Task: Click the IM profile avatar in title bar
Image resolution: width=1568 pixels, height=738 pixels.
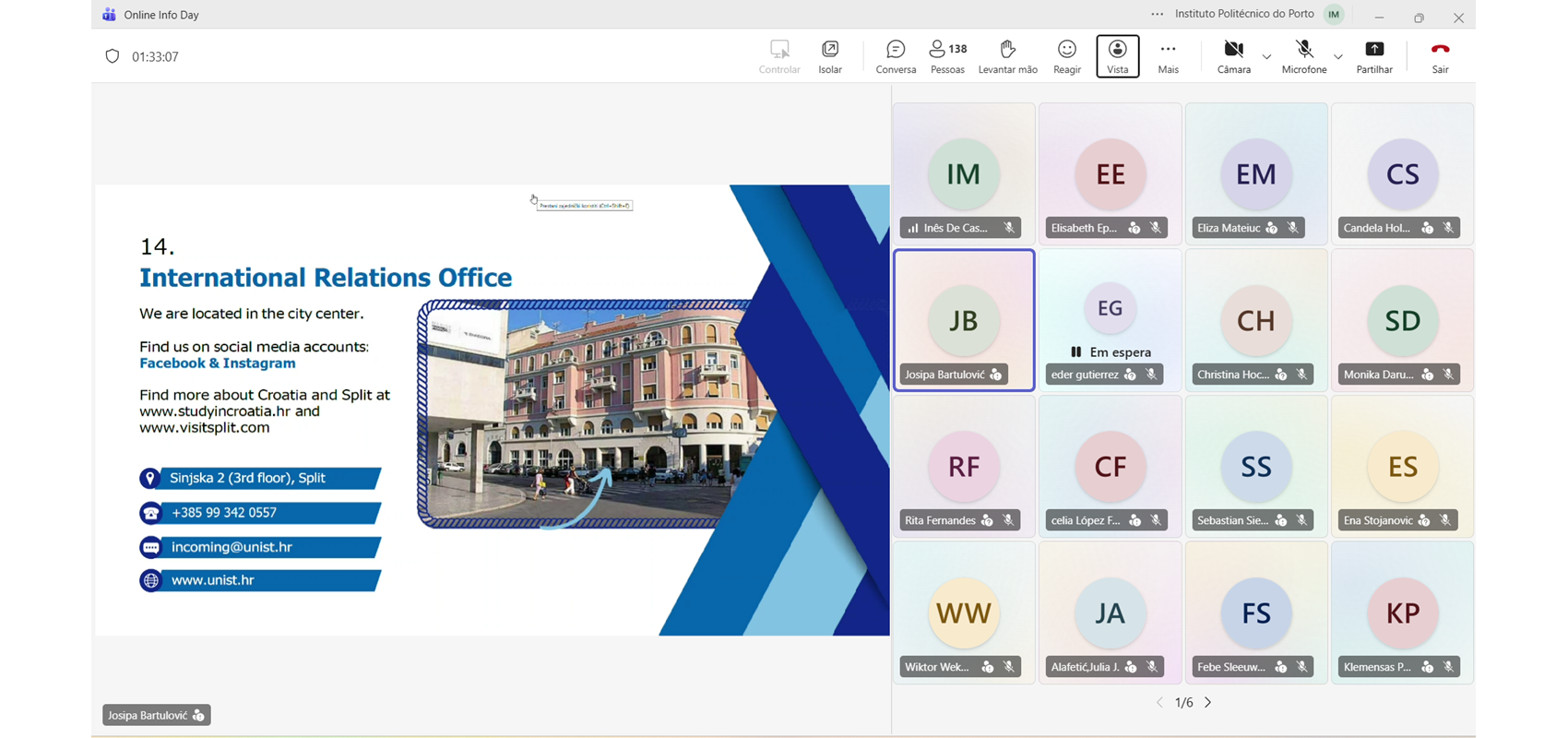Action: [1334, 14]
